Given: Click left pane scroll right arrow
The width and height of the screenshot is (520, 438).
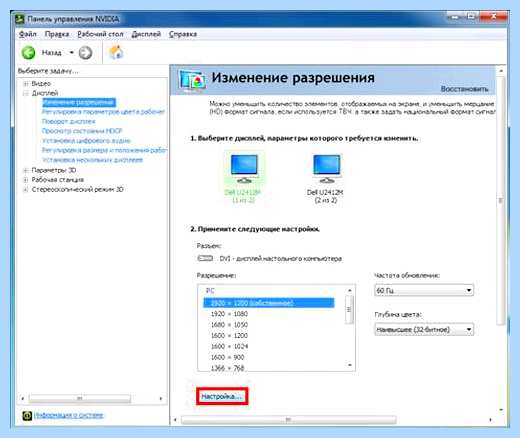Looking at the screenshot, I should pos(161,398).
